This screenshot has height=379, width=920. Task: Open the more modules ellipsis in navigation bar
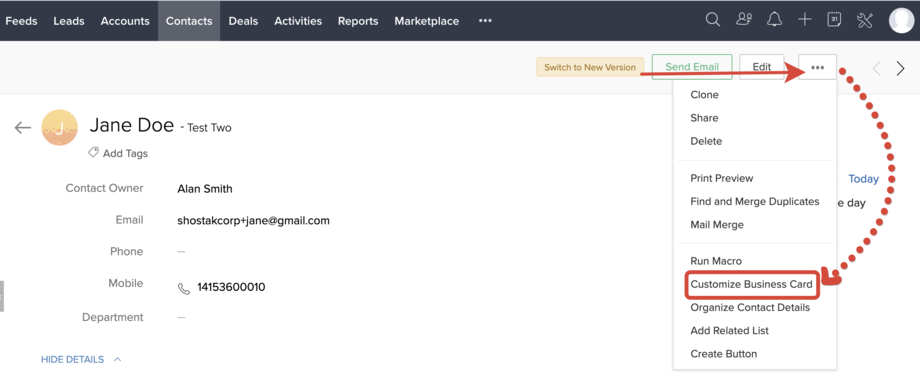pyautogui.click(x=485, y=21)
